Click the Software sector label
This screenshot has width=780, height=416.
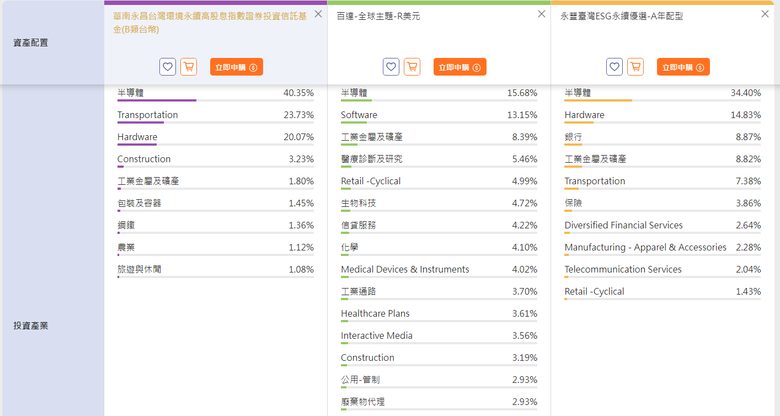click(x=359, y=115)
